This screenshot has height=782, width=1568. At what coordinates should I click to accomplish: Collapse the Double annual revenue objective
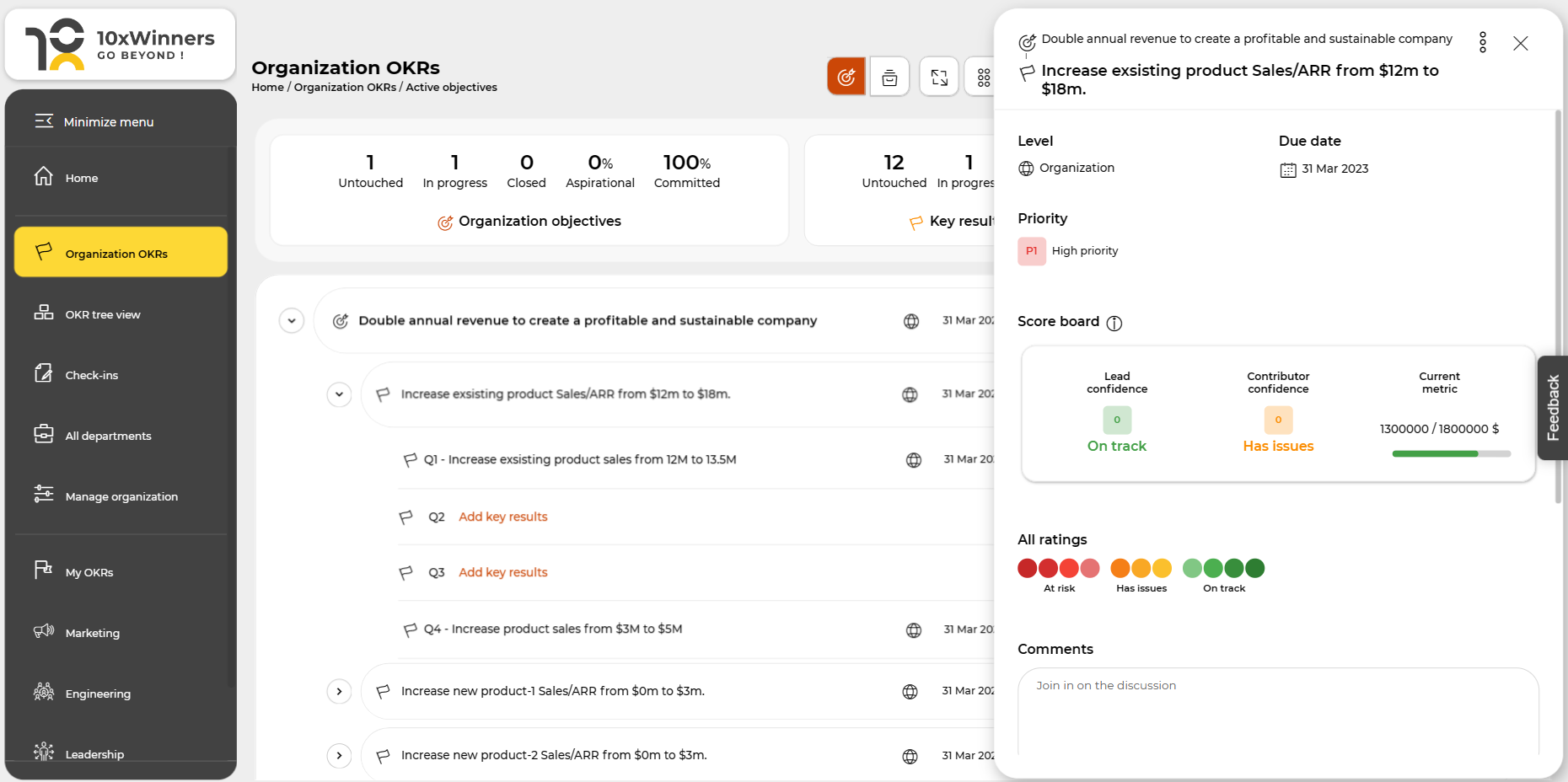[292, 321]
